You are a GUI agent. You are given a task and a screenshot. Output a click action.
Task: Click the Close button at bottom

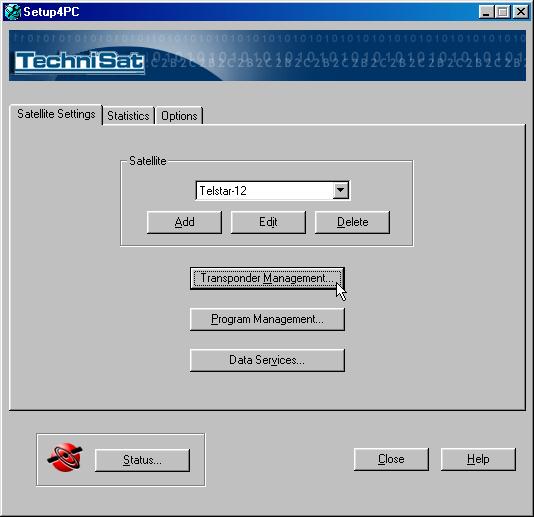391,459
